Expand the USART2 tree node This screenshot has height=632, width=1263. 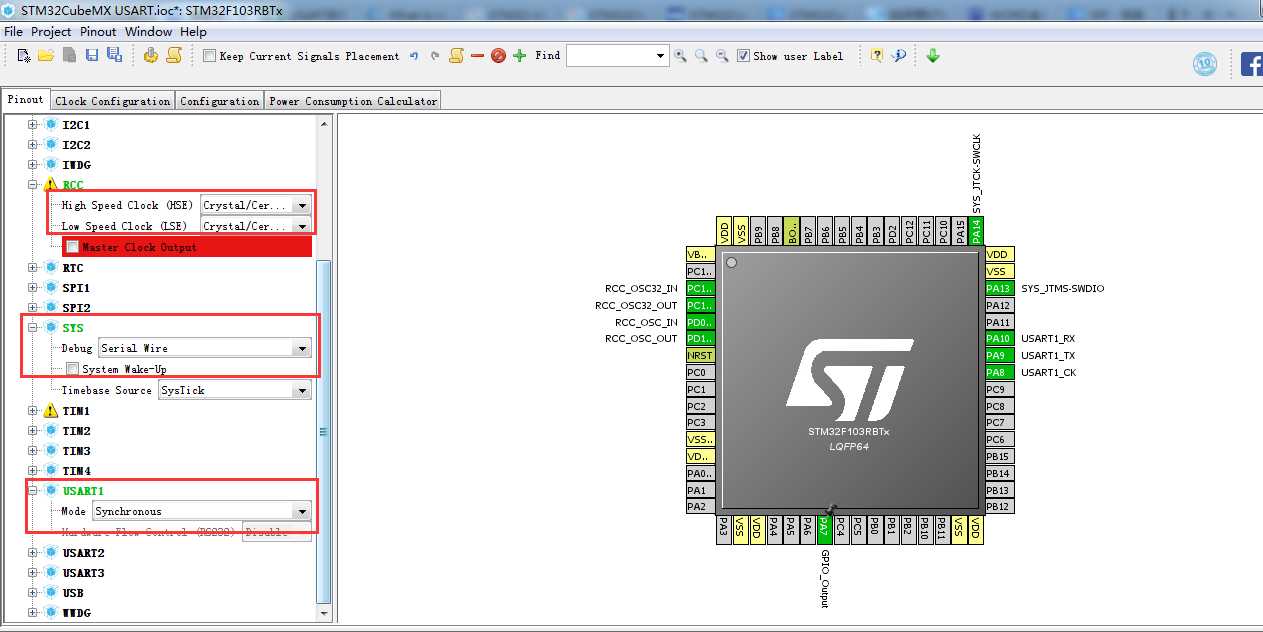33,553
